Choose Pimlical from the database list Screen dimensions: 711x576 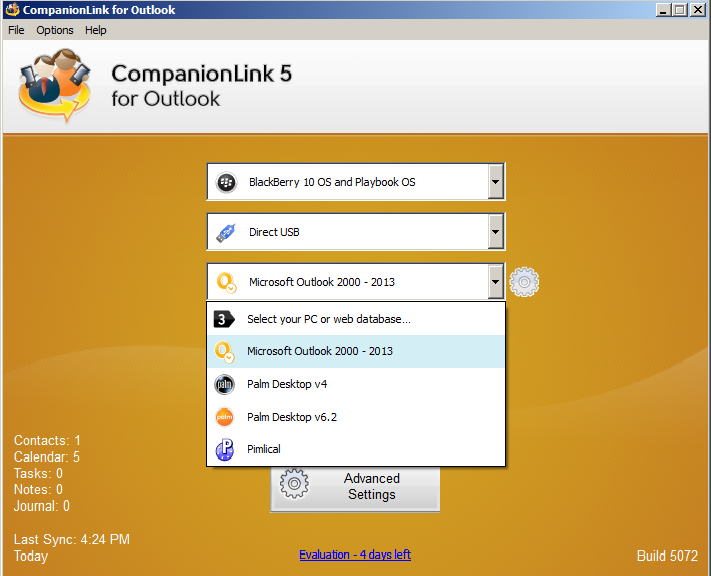356,449
